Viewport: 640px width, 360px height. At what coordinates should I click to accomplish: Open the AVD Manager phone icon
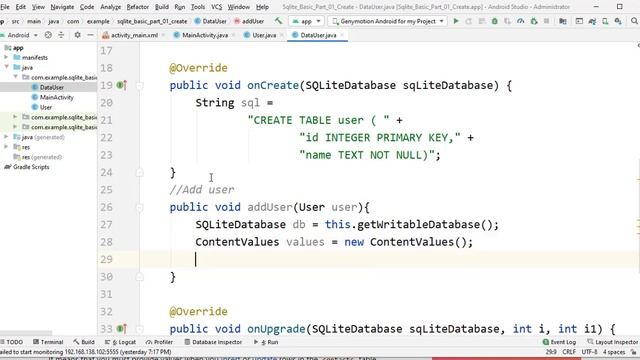tap(605, 21)
